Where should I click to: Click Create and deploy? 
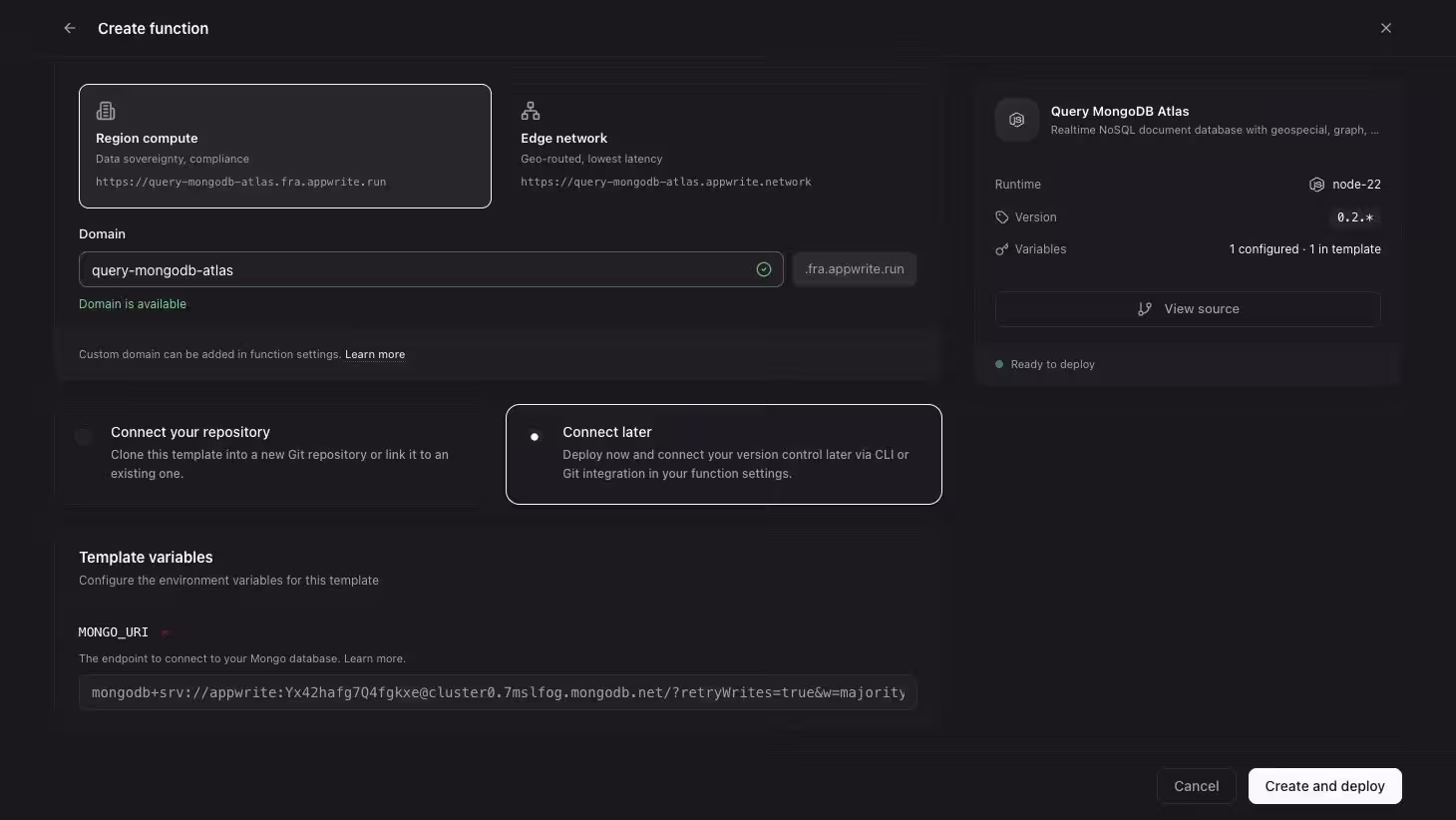[x=1325, y=786]
